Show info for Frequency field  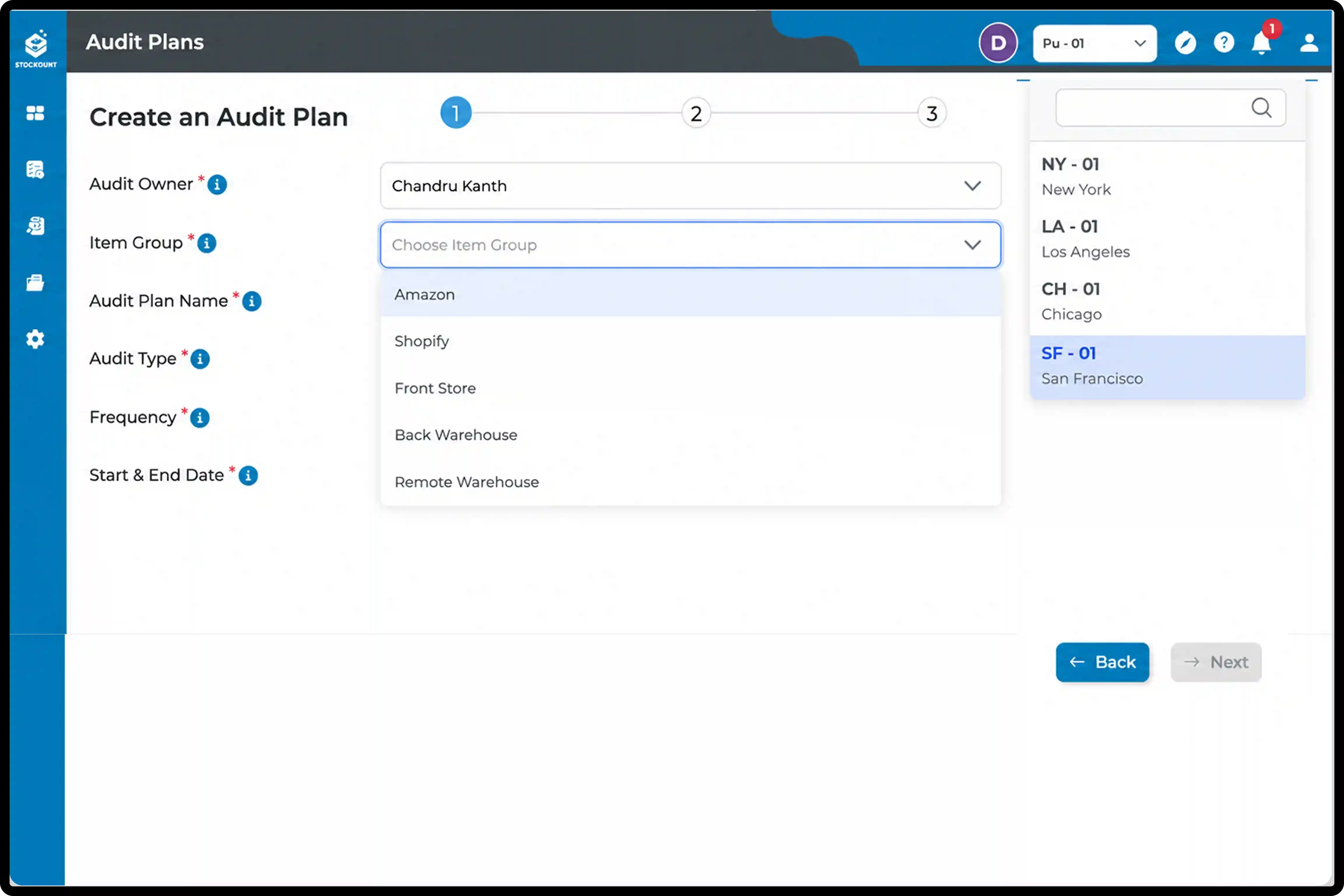coord(200,418)
